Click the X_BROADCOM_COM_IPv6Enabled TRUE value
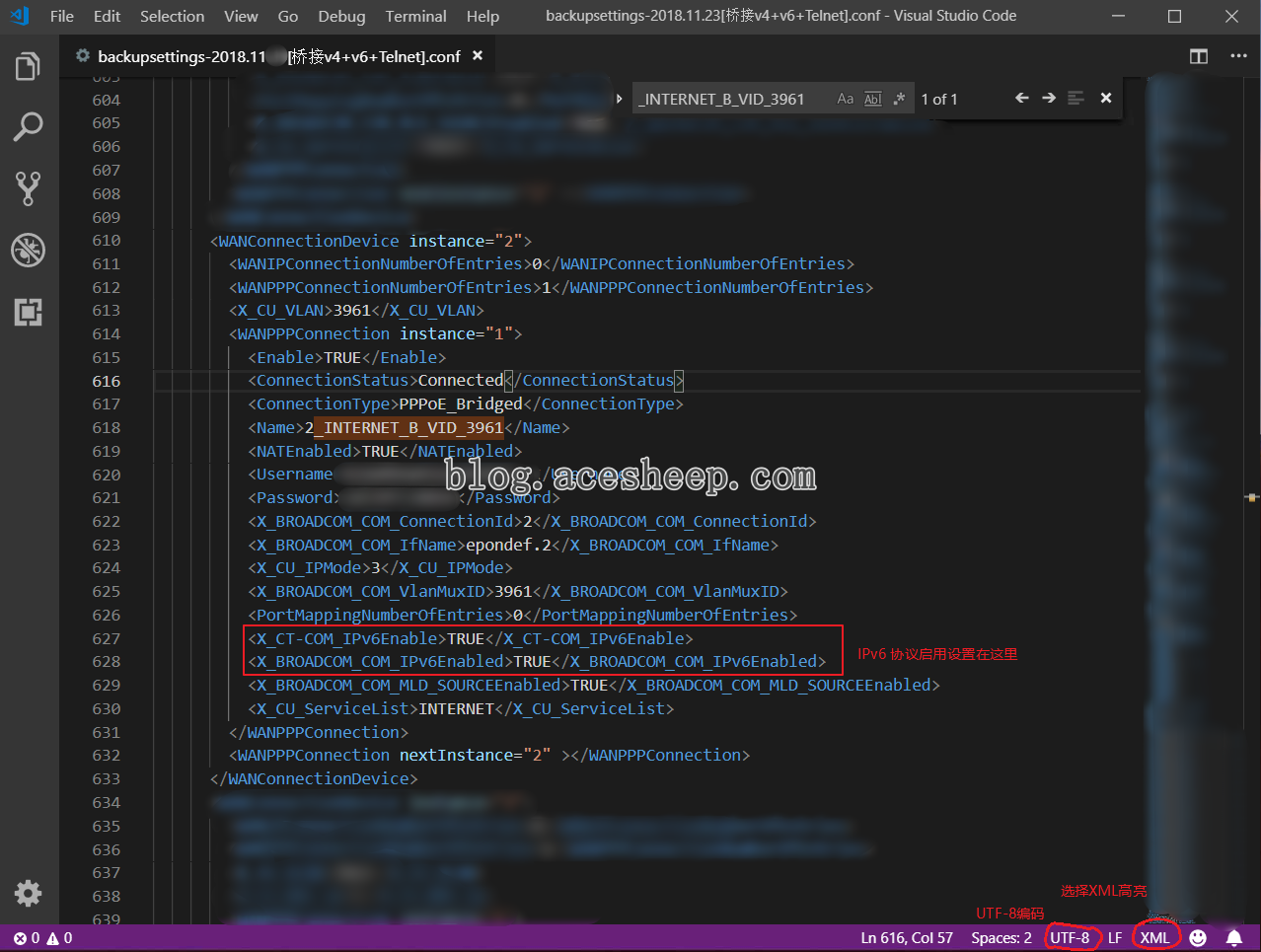Screen dimensions: 1261x952 click(532, 661)
